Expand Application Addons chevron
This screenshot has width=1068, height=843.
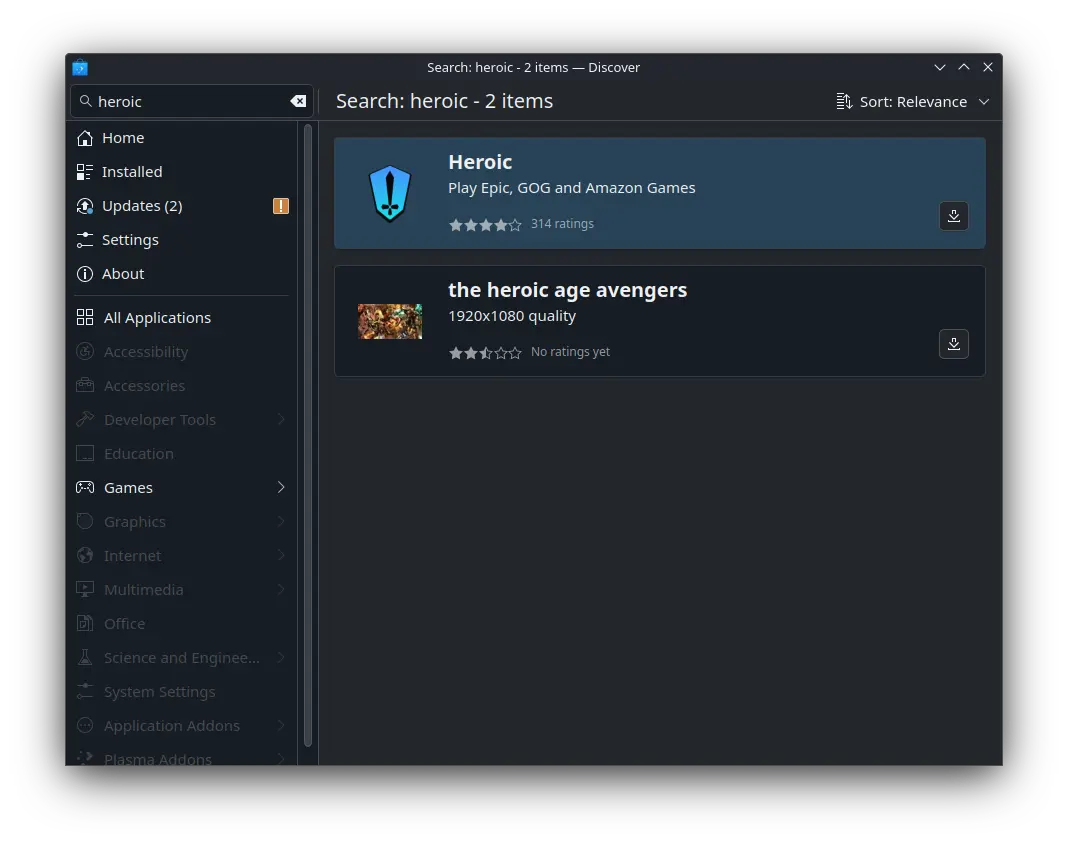(x=281, y=726)
